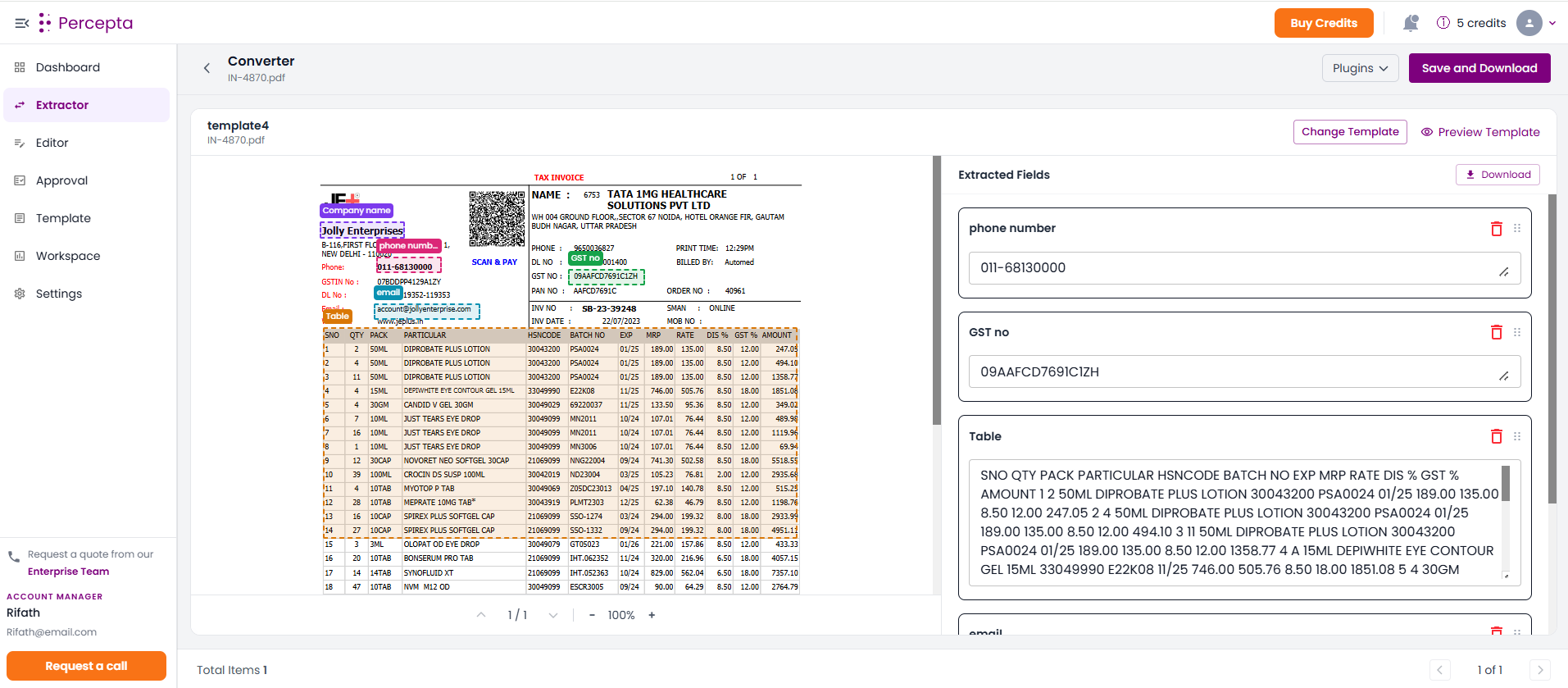Screen dimensions: 1568x688
Task: Grab the phone number drag handle
Action: tap(1517, 229)
